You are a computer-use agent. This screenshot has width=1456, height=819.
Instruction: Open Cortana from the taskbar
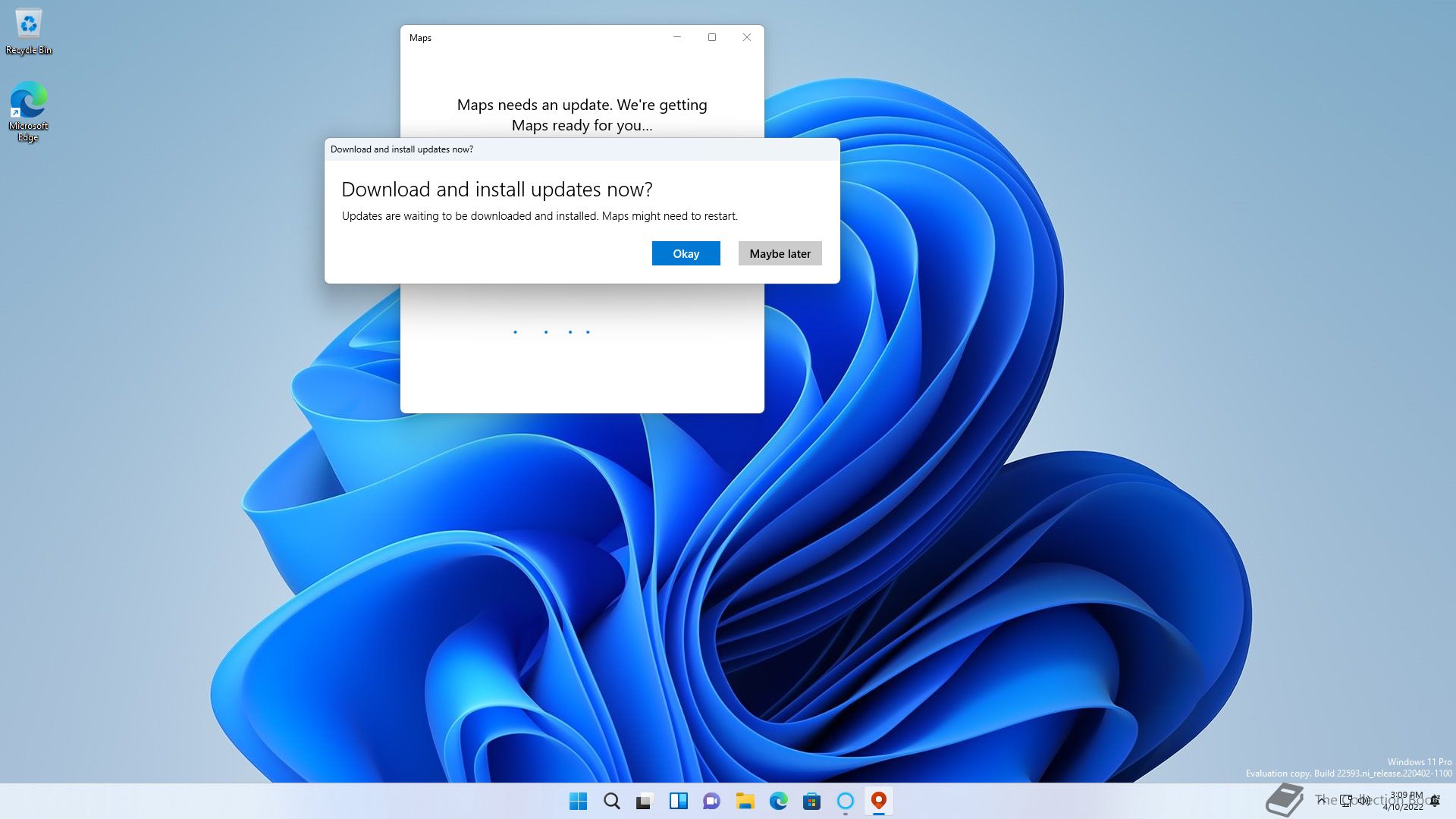click(845, 801)
